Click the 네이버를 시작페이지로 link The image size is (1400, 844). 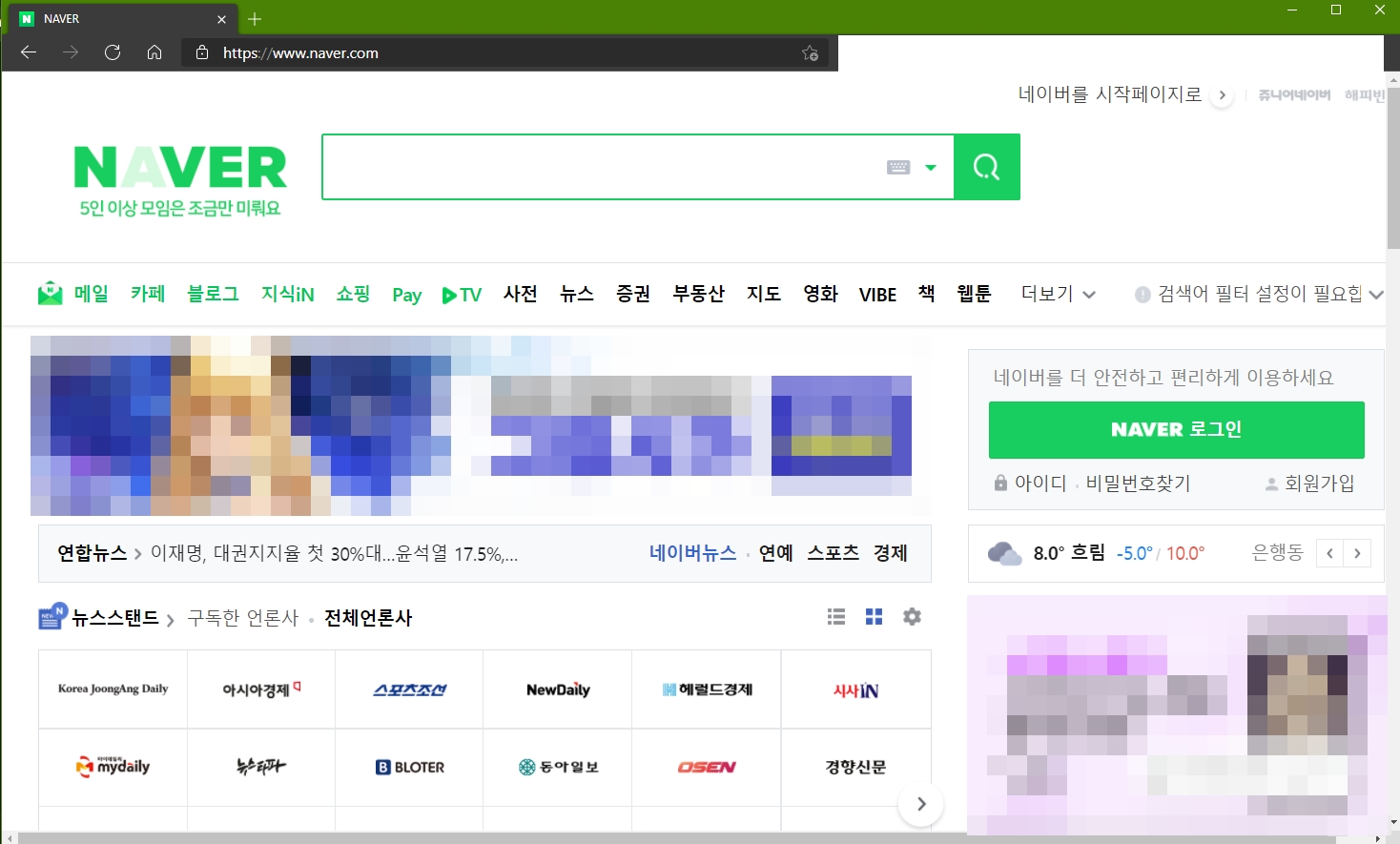[1110, 94]
